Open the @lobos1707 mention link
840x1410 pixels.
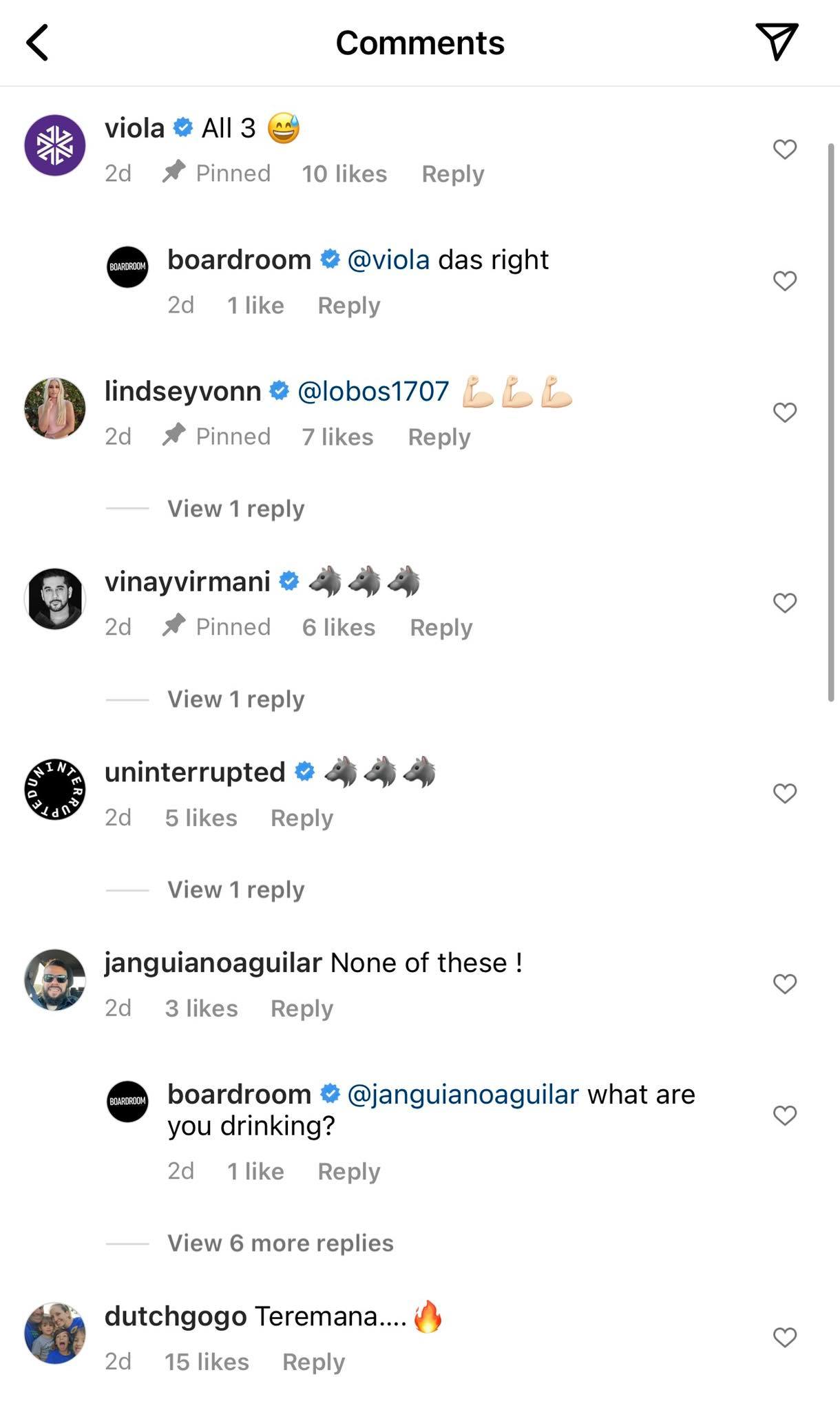[x=373, y=392]
